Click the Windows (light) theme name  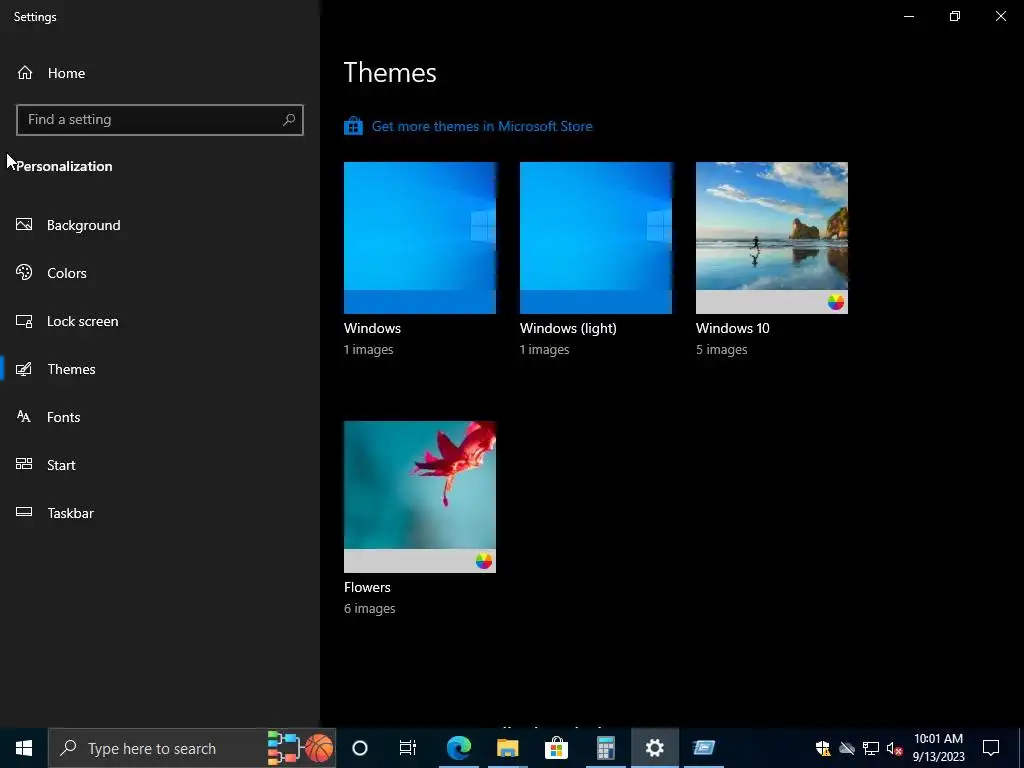point(568,328)
